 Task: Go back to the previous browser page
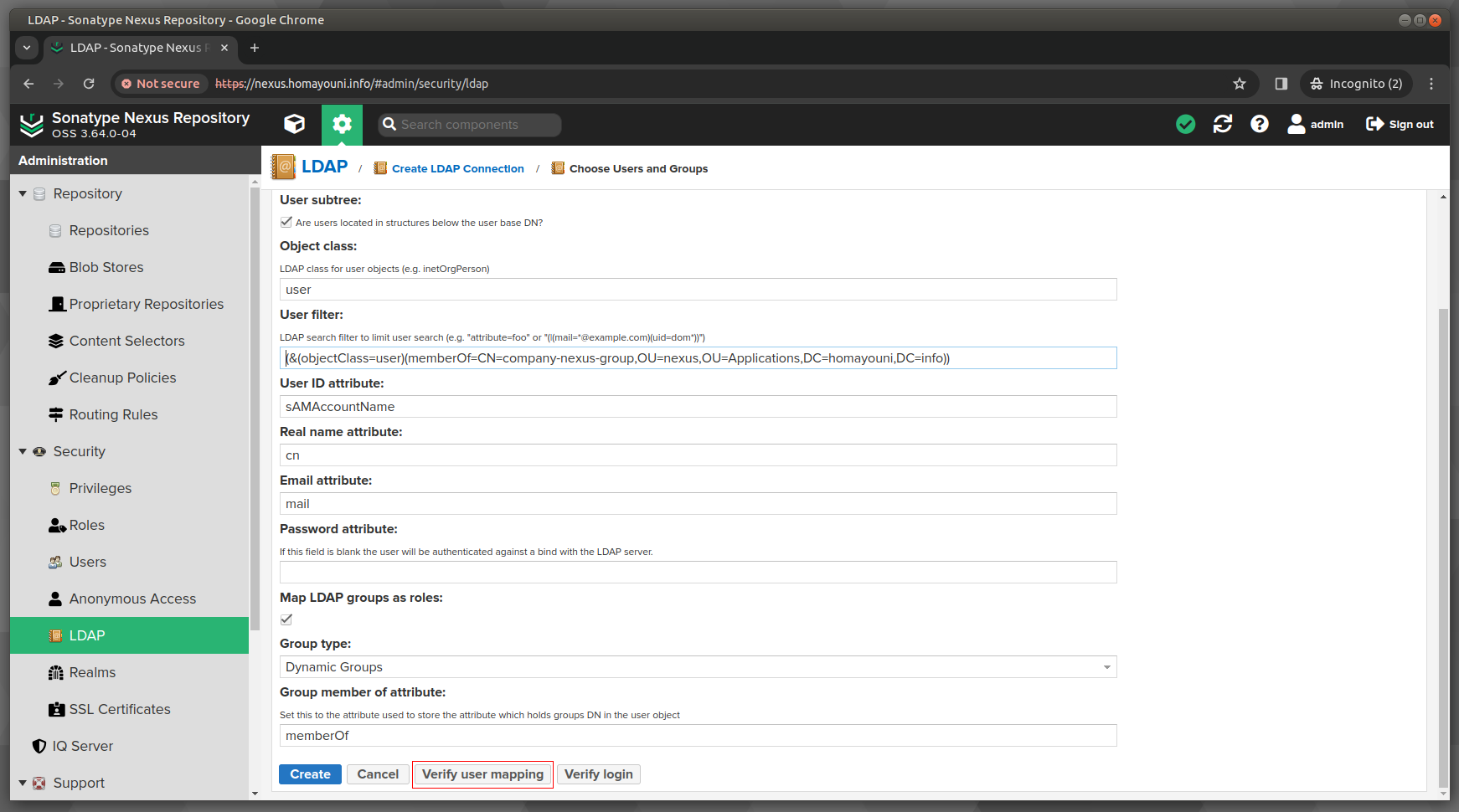[28, 84]
